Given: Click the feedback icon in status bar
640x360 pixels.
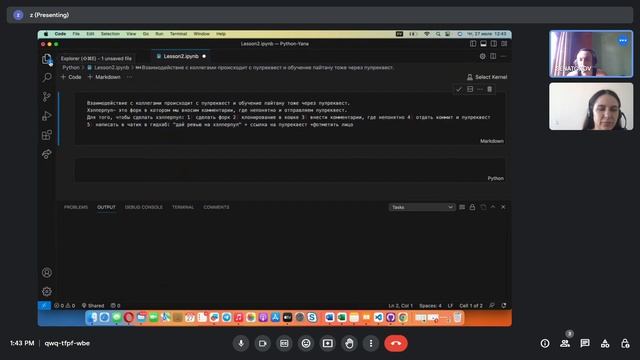Looking at the screenshot, I should pos(492,305).
